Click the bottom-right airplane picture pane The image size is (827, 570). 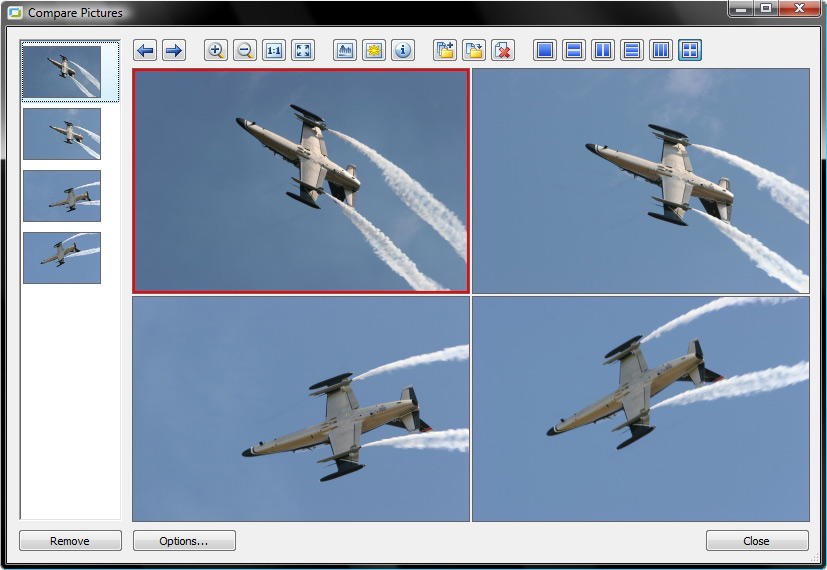tap(641, 409)
